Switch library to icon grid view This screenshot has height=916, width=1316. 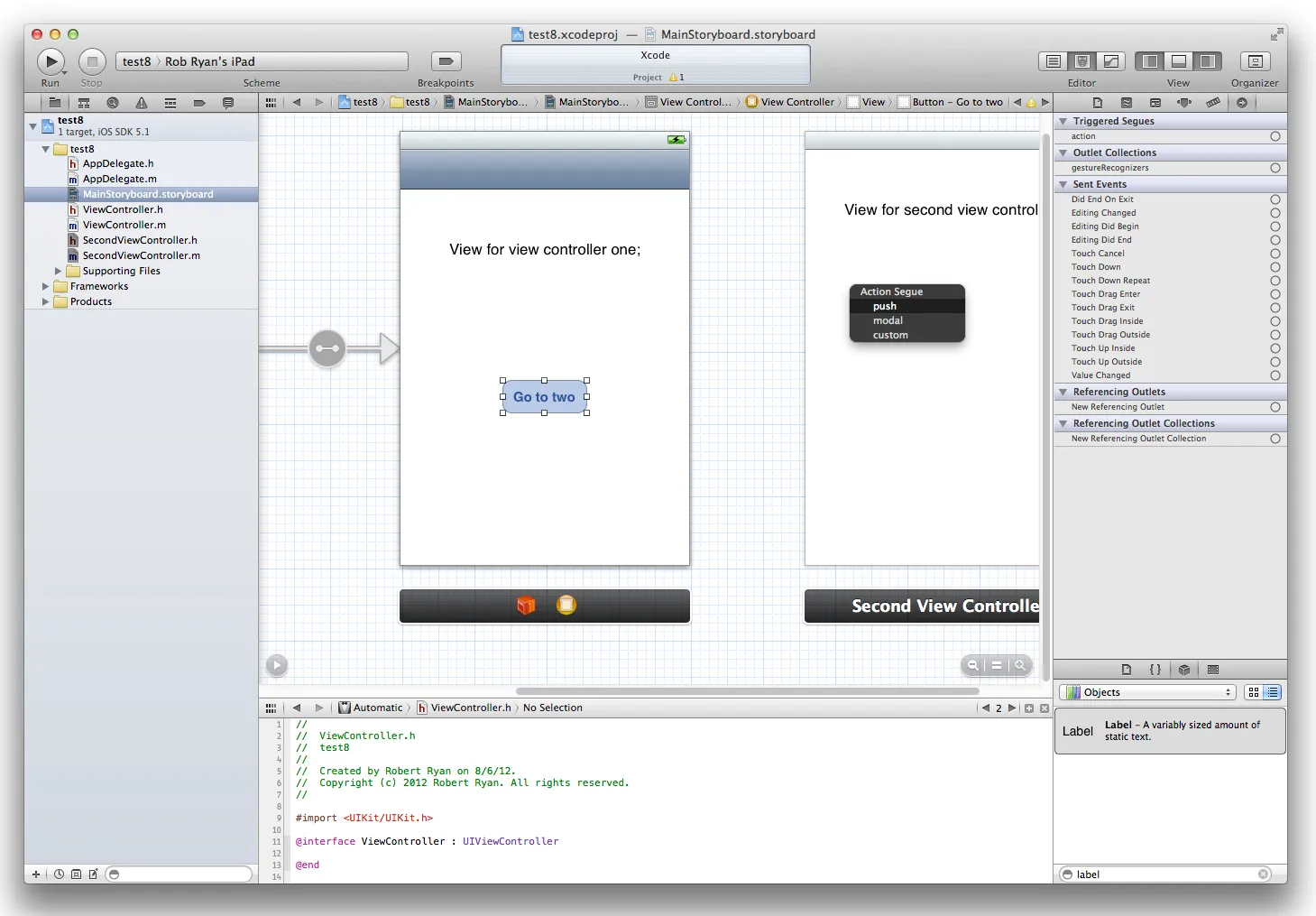tap(1254, 692)
